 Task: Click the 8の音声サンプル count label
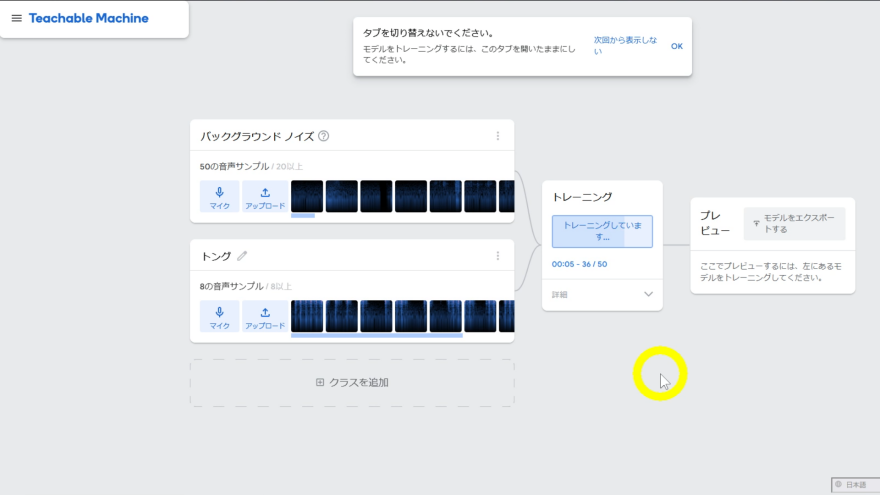click(231, 286)
